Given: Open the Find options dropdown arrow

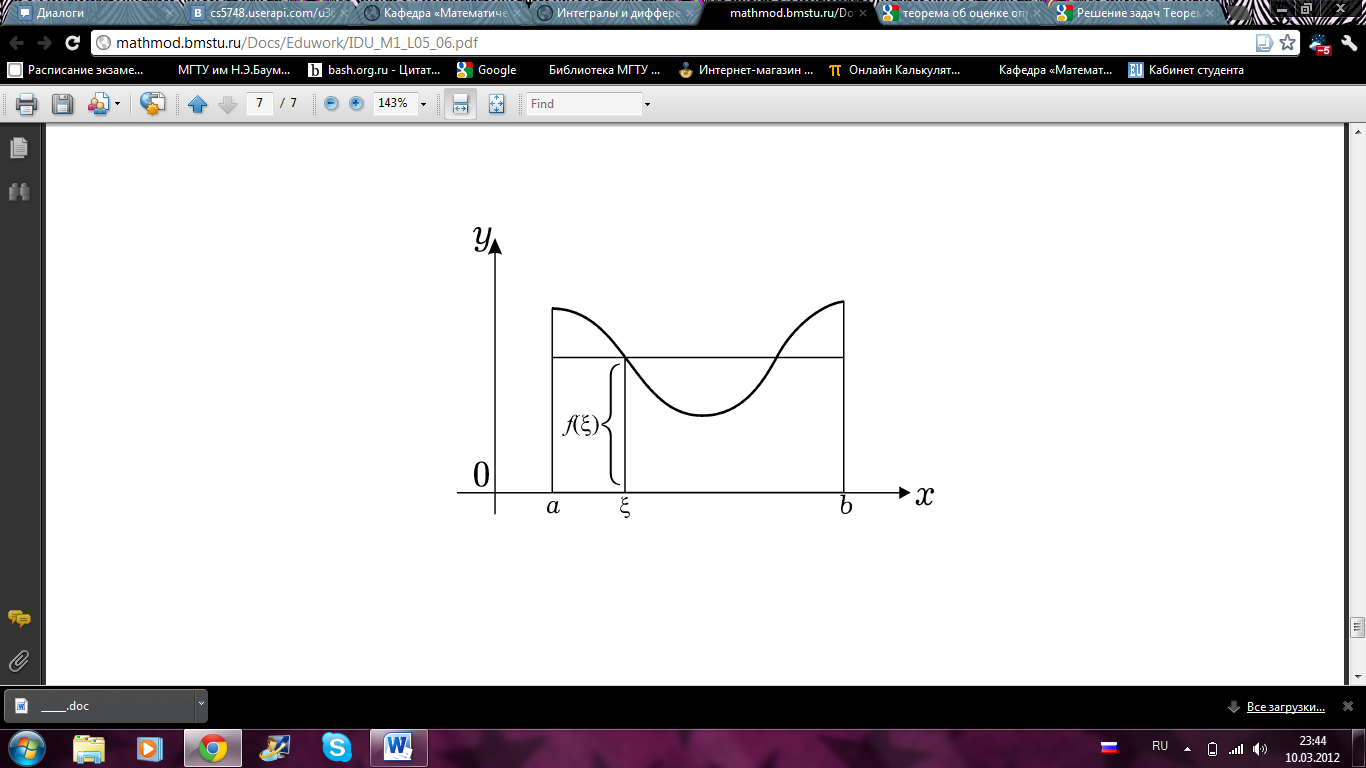Looking at the screenshot, I should coord(648,104).
